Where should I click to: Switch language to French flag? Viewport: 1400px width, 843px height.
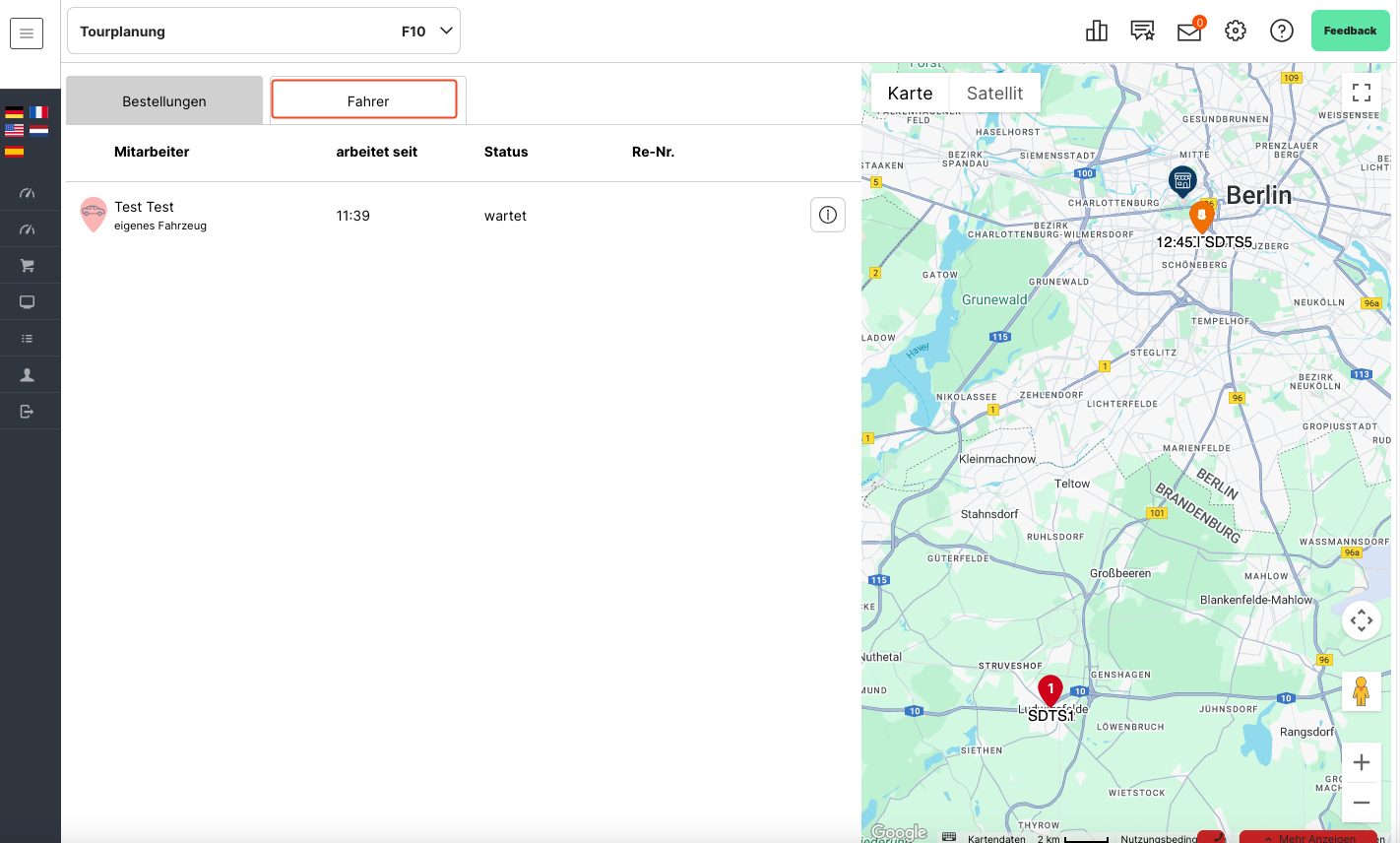[x=38, y=112]
